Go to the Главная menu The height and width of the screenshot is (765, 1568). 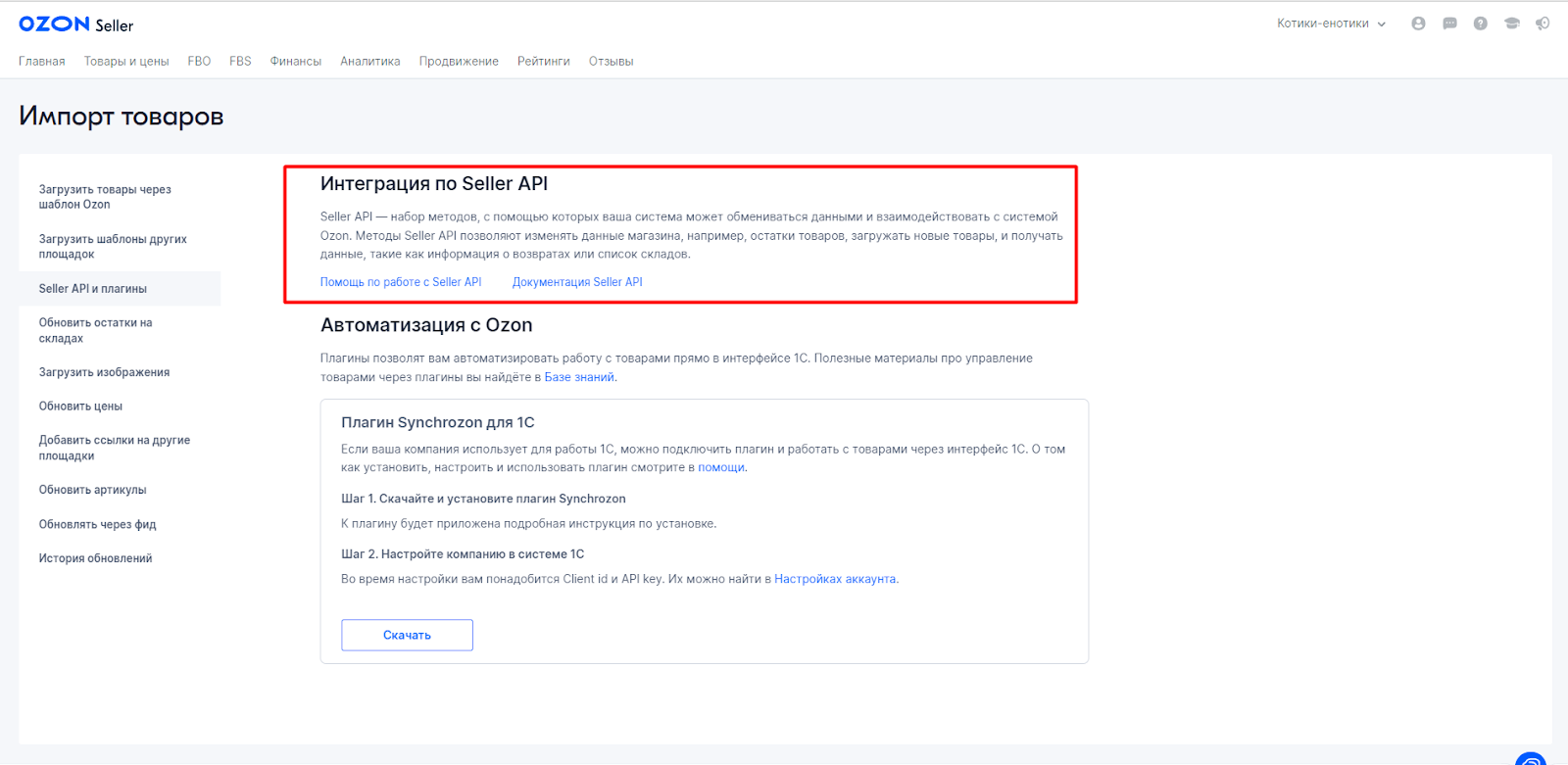pyautogui.click(x=42, y=62)
